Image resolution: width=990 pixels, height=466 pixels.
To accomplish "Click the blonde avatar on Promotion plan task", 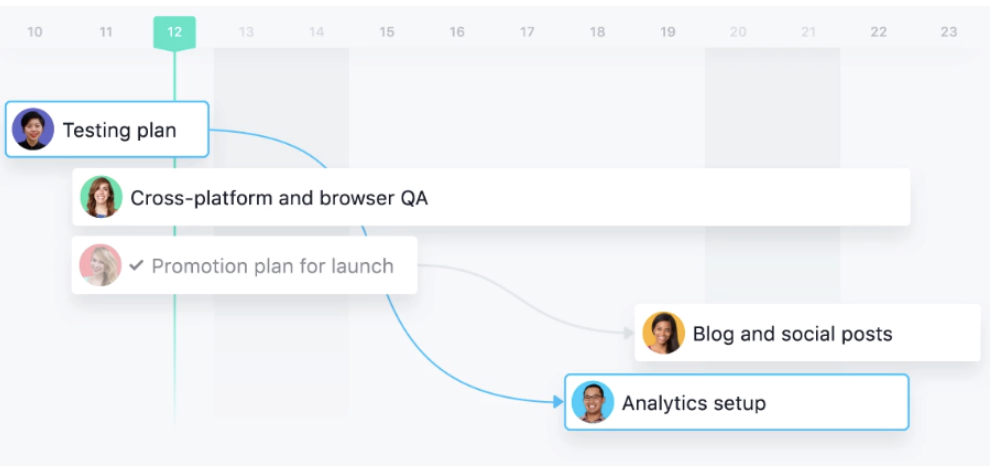I will (100, 265).
